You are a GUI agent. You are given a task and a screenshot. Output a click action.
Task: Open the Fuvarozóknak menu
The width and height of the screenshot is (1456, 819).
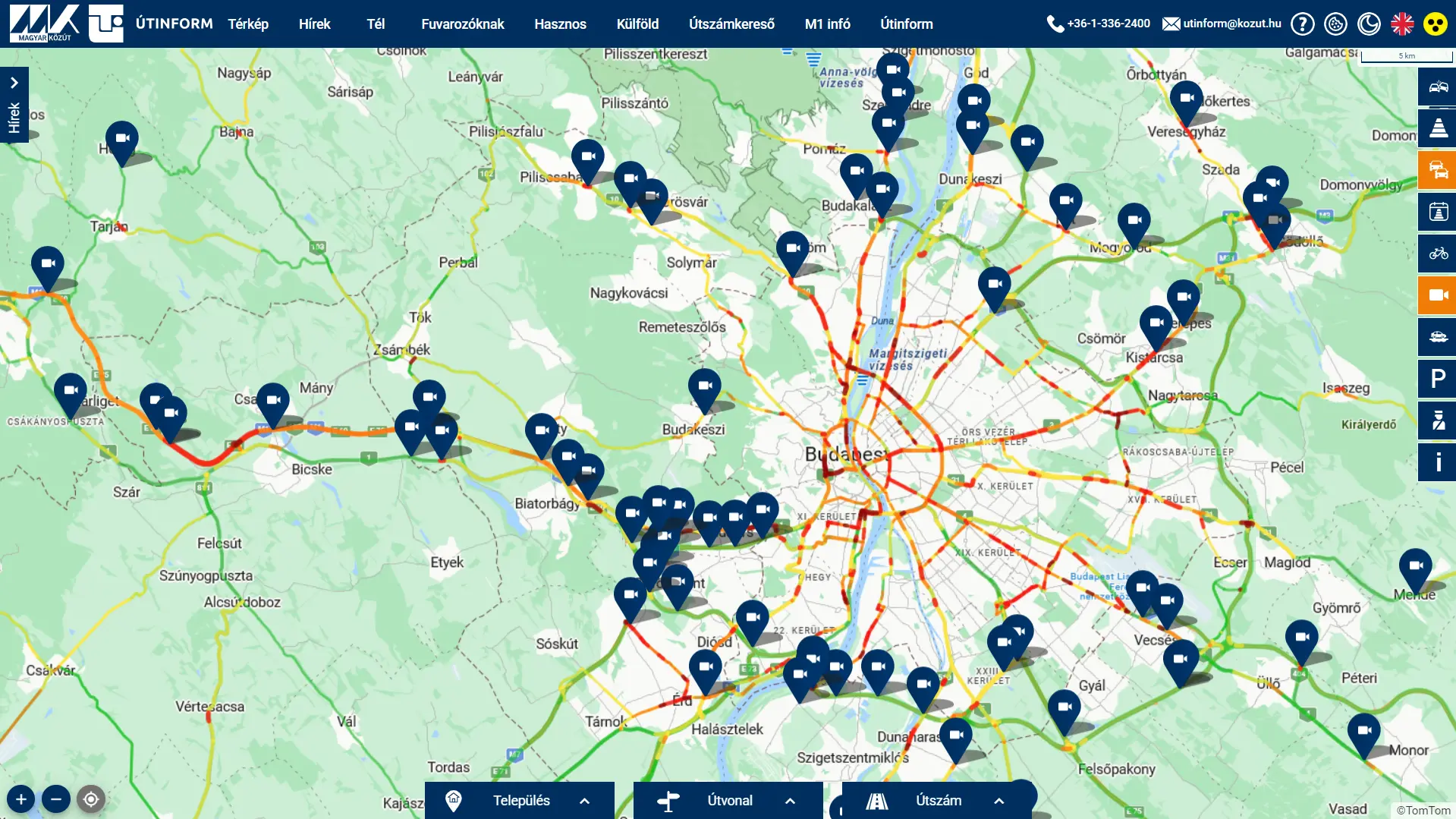coord(462,24)
